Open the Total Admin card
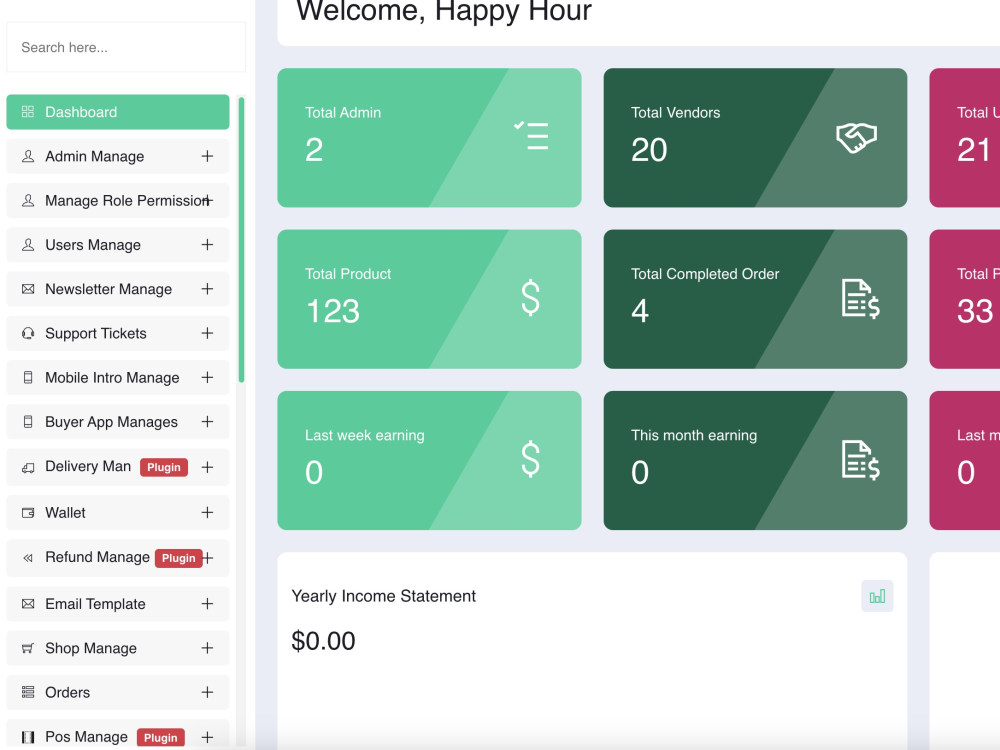The height and width of the screenshot is (750, 1000). coord(429,138)
